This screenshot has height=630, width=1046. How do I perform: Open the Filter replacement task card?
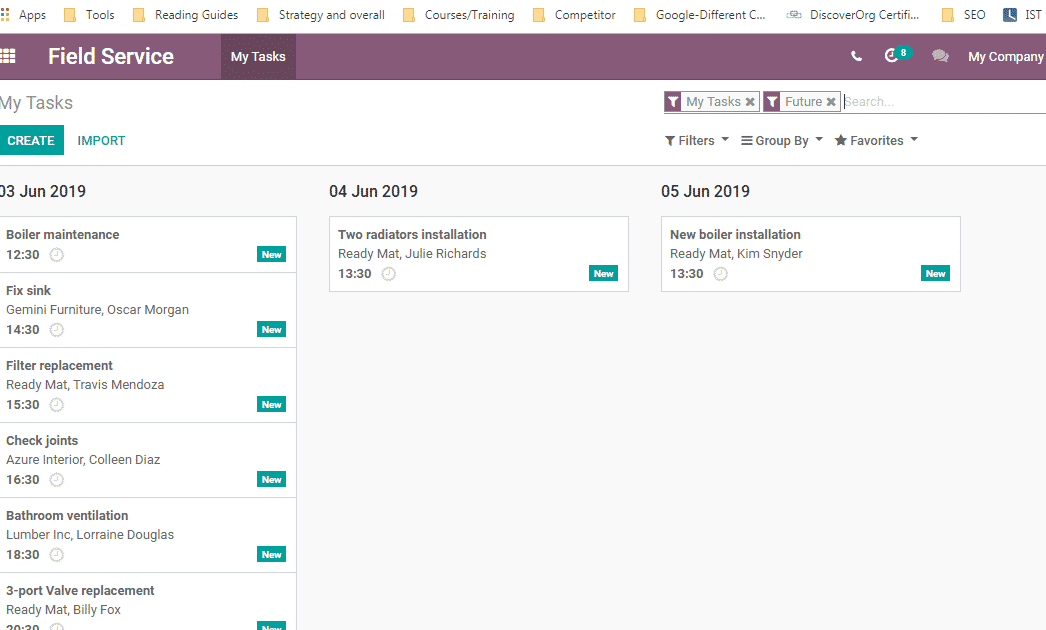coord(147,385)
